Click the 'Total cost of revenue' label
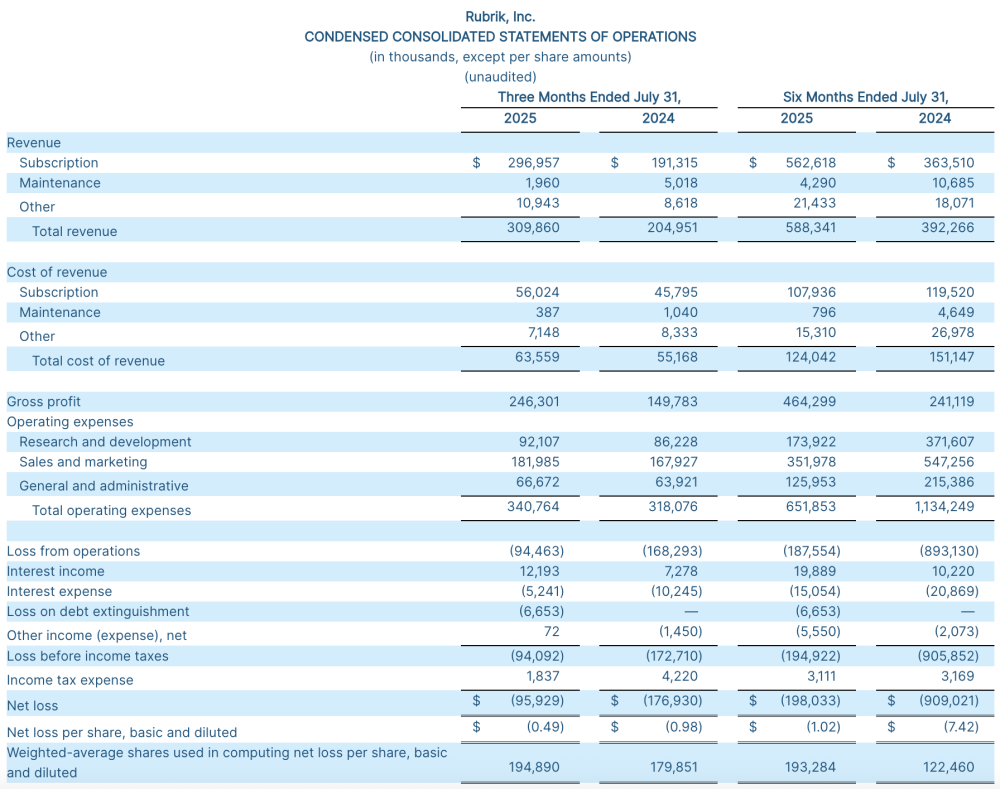1000x789 pixels. pyautogui.click(x=98, y=361)
